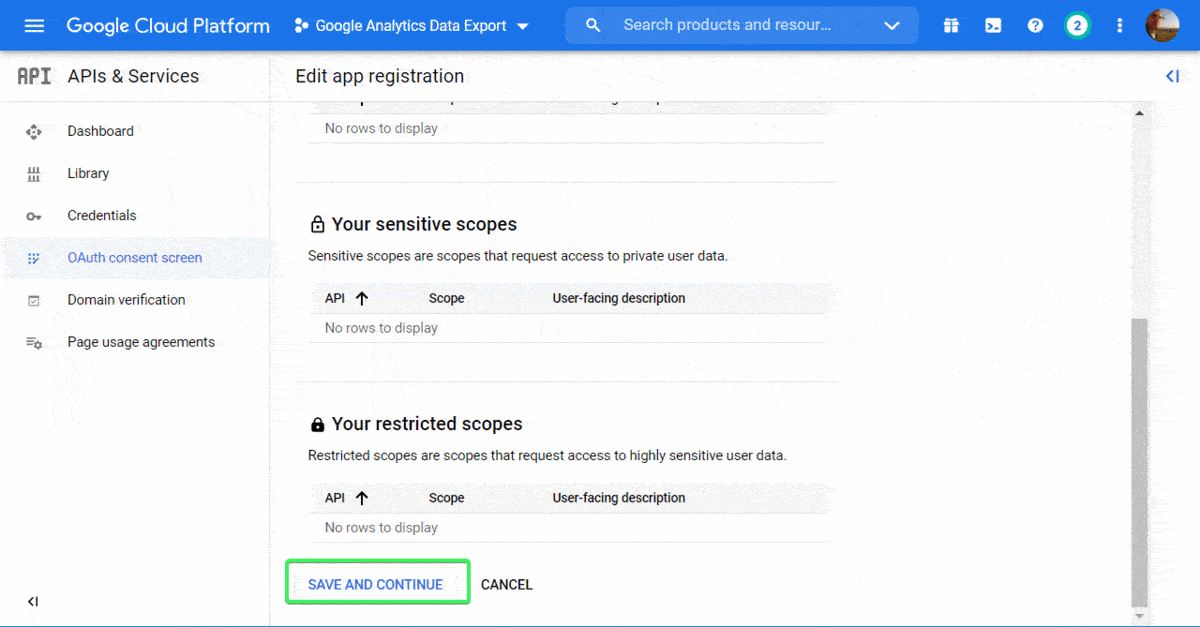Click SAVE AND CONTINUE

(x=377, y=583)
